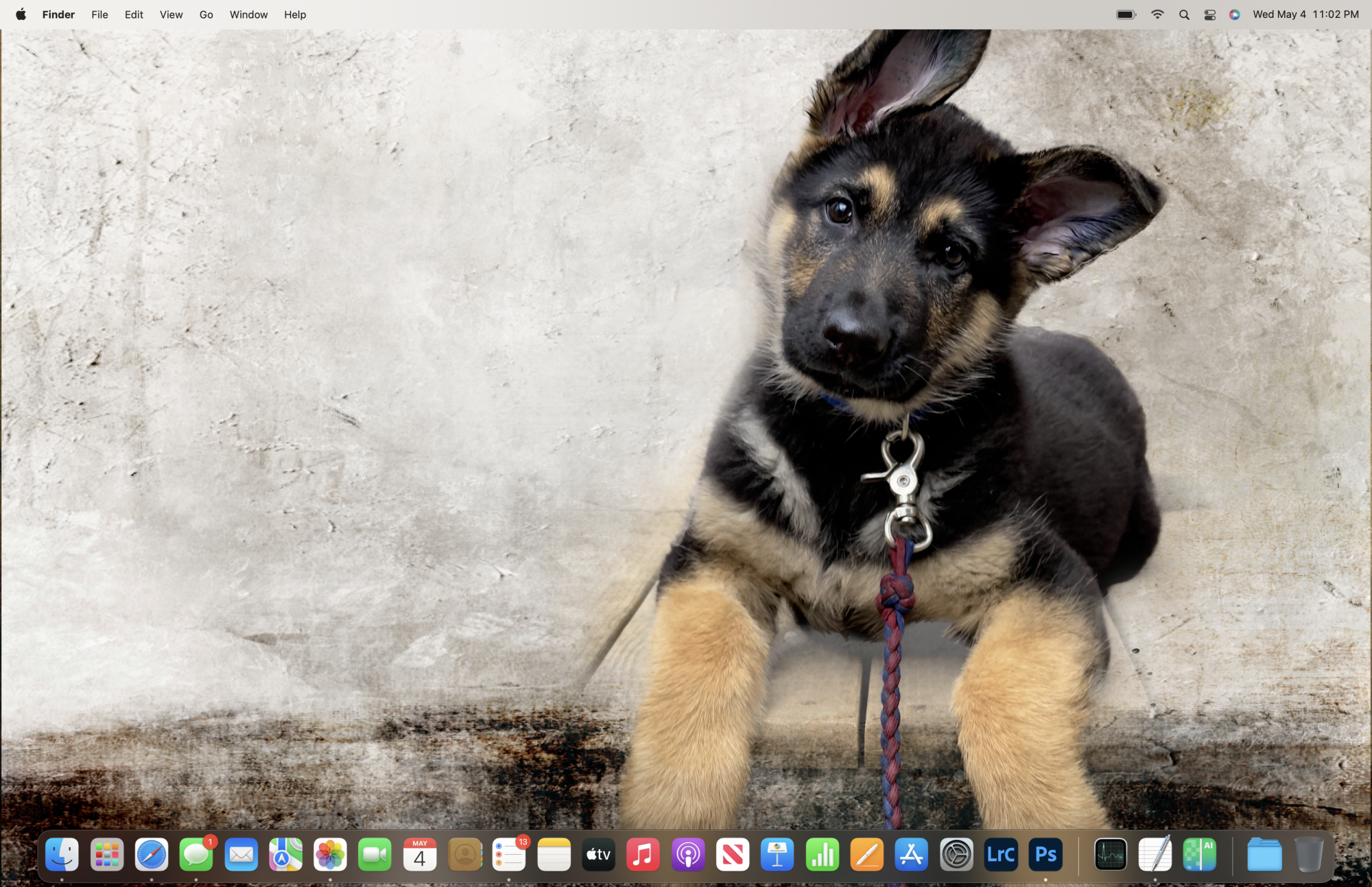
Task: Activate Siri from the menu bar
Action: point(1234,14)
